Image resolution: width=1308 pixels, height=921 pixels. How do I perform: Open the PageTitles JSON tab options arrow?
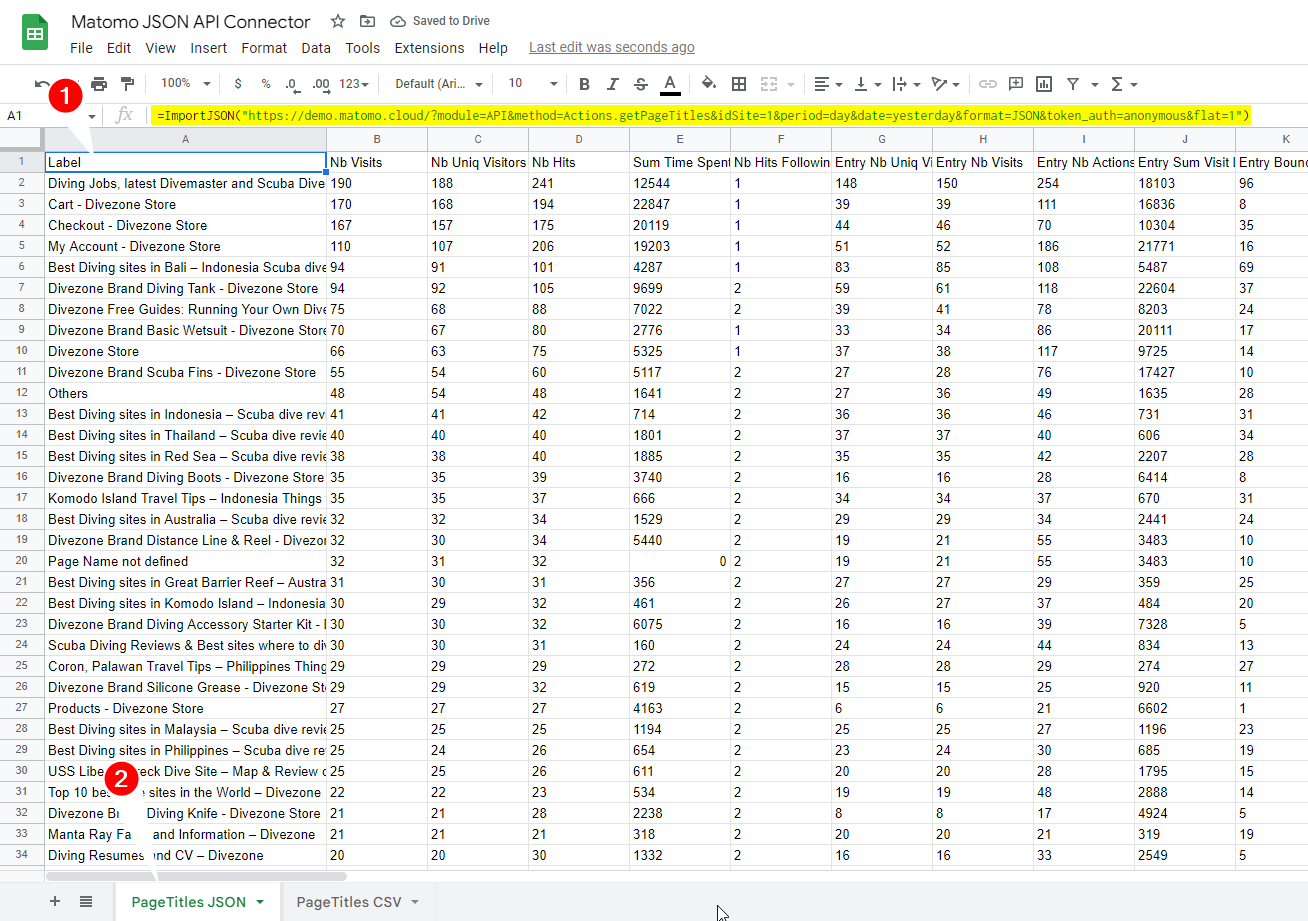coord(260,902)
